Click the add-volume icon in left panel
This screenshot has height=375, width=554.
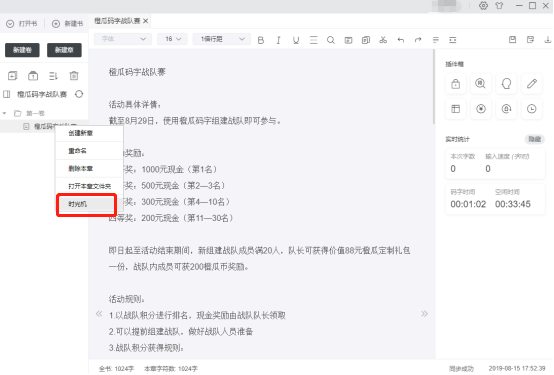click(x=12, y=76)
